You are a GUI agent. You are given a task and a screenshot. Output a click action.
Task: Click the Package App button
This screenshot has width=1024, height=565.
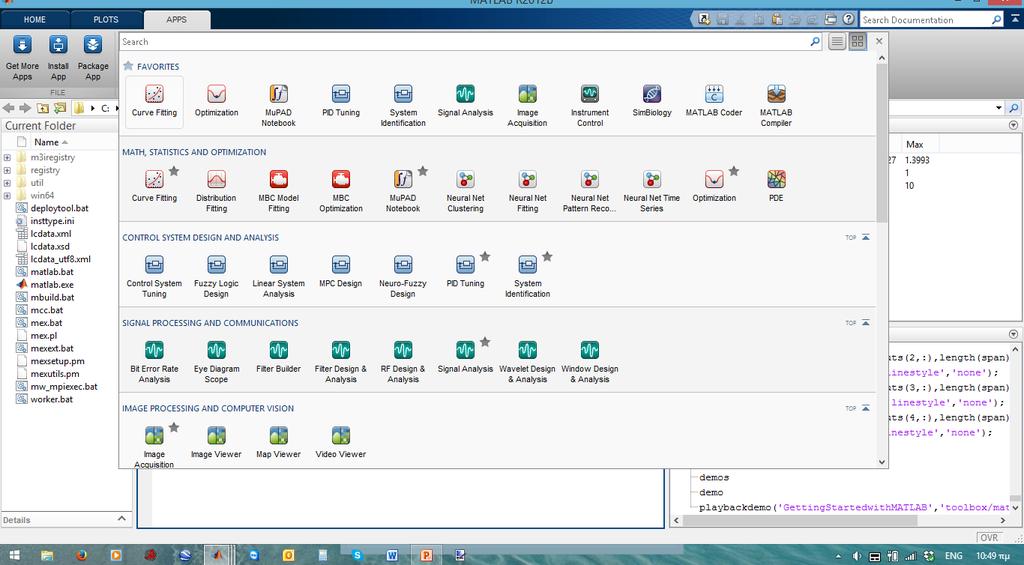click(x=93, y=57)
